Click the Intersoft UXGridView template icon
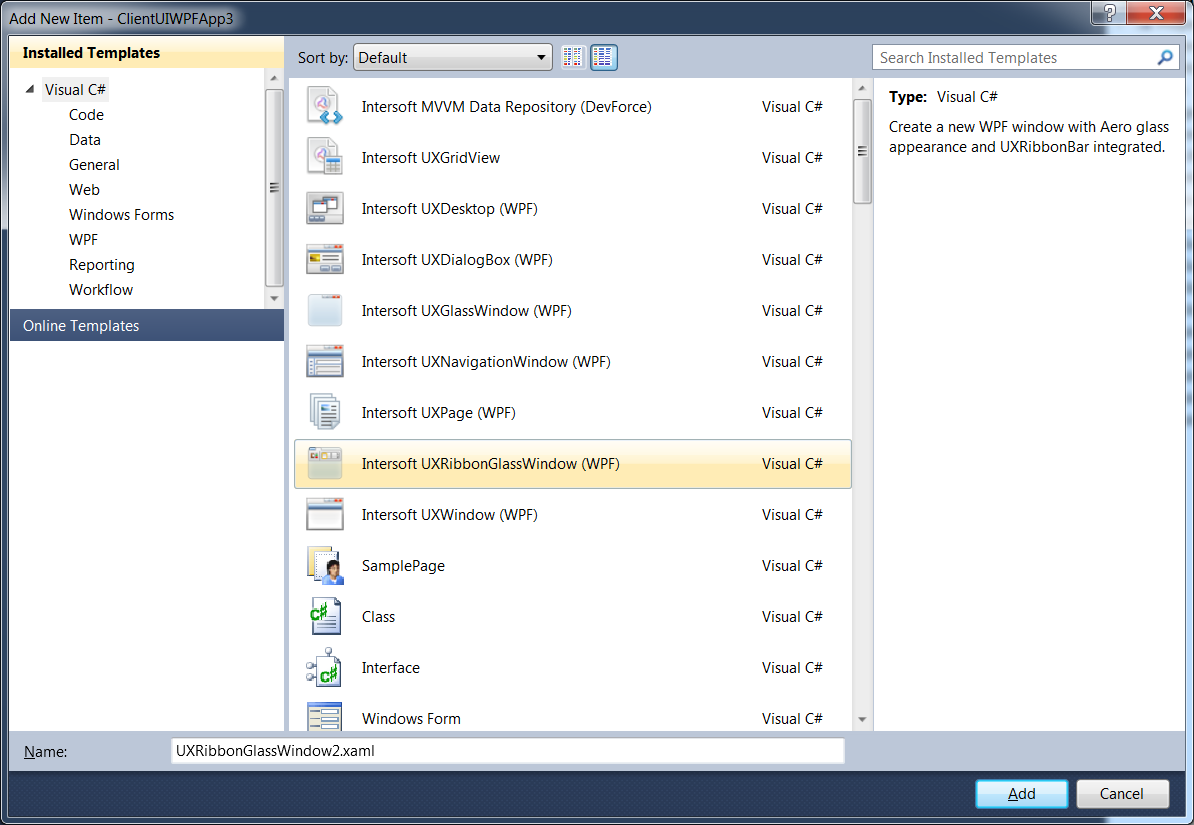 point(325,157)
